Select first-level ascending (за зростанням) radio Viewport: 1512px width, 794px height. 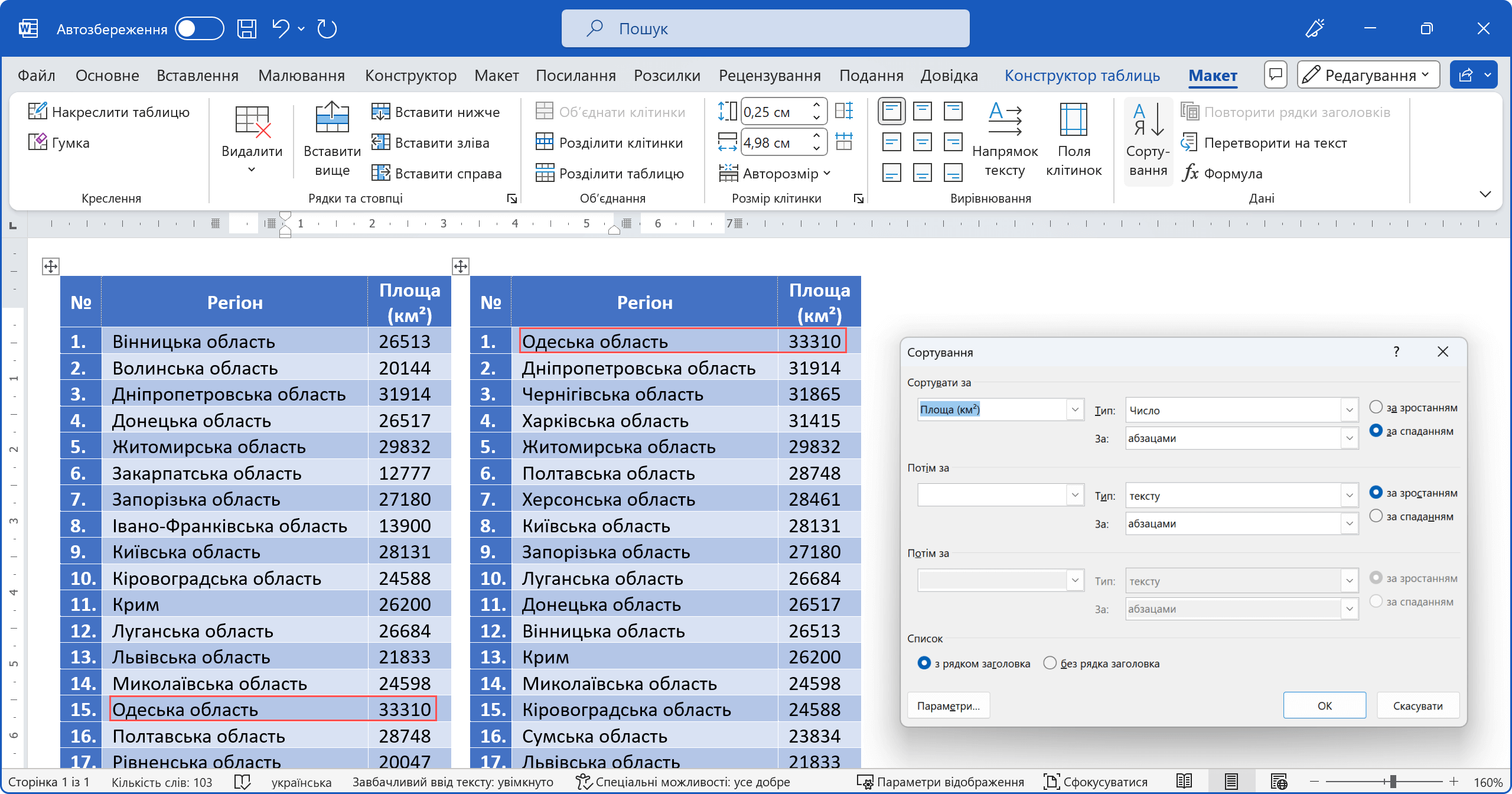point(1376,407)
